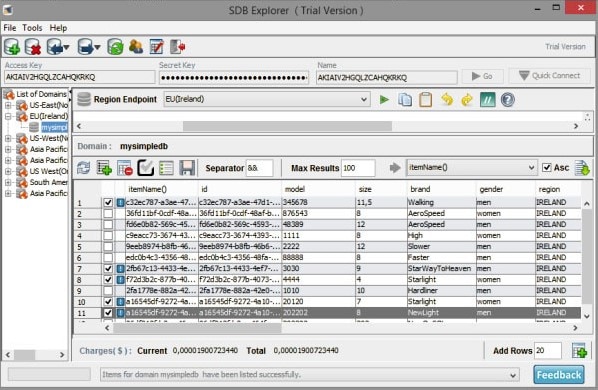Uncheck row 1 checkbox for model 345678

click(108, 202)
